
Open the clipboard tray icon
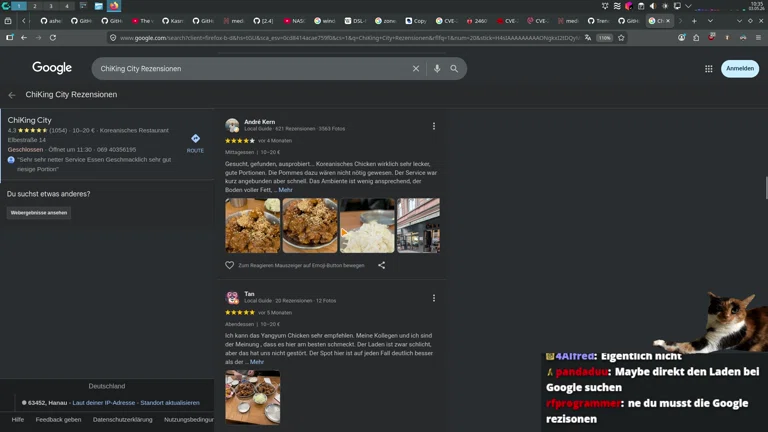641,6
